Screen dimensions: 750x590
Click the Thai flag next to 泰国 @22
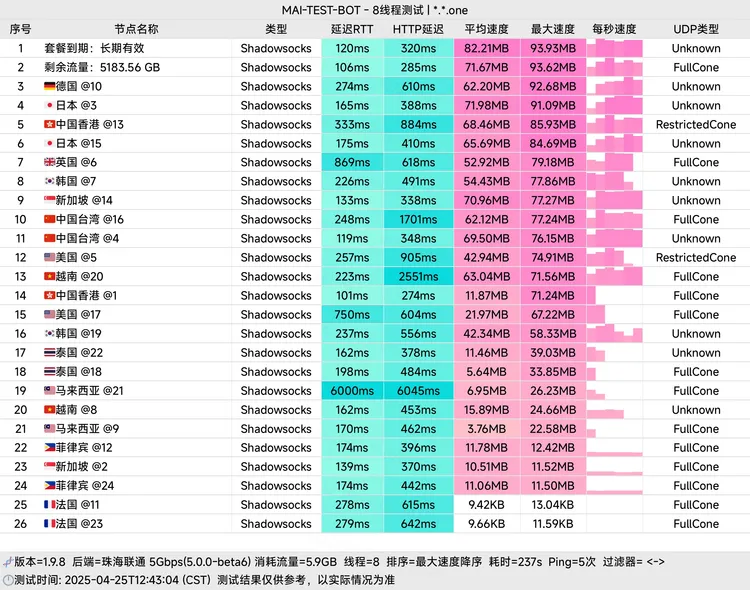point(49,352)
